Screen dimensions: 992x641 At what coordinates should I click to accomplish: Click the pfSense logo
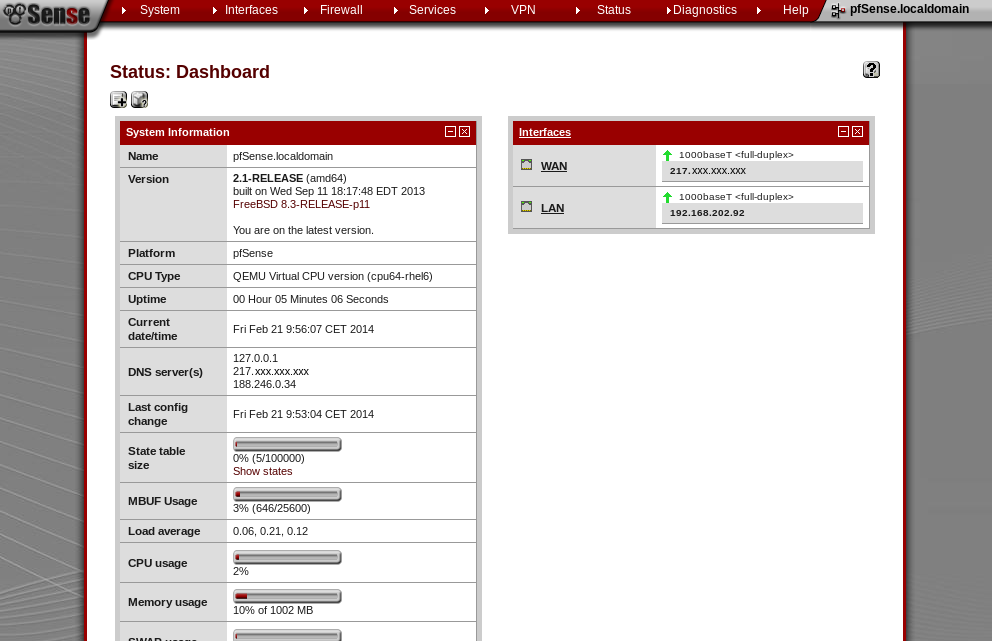pyautogui.click(x=47, y=14)
